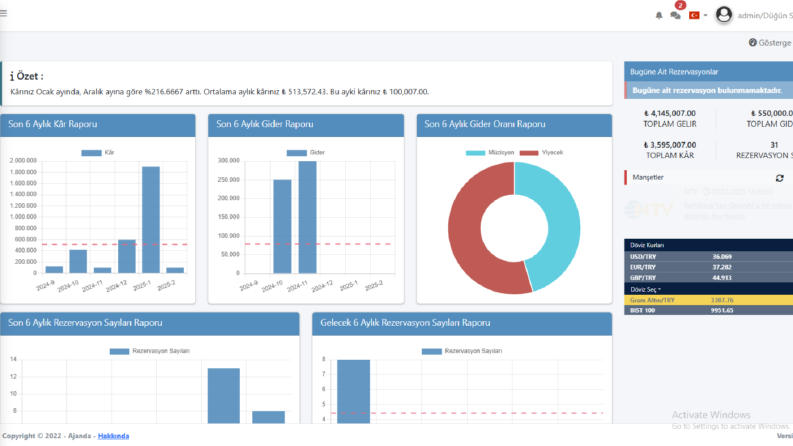Refresh the Manşetler headlines
793x446 pixels.
(779, 178)
